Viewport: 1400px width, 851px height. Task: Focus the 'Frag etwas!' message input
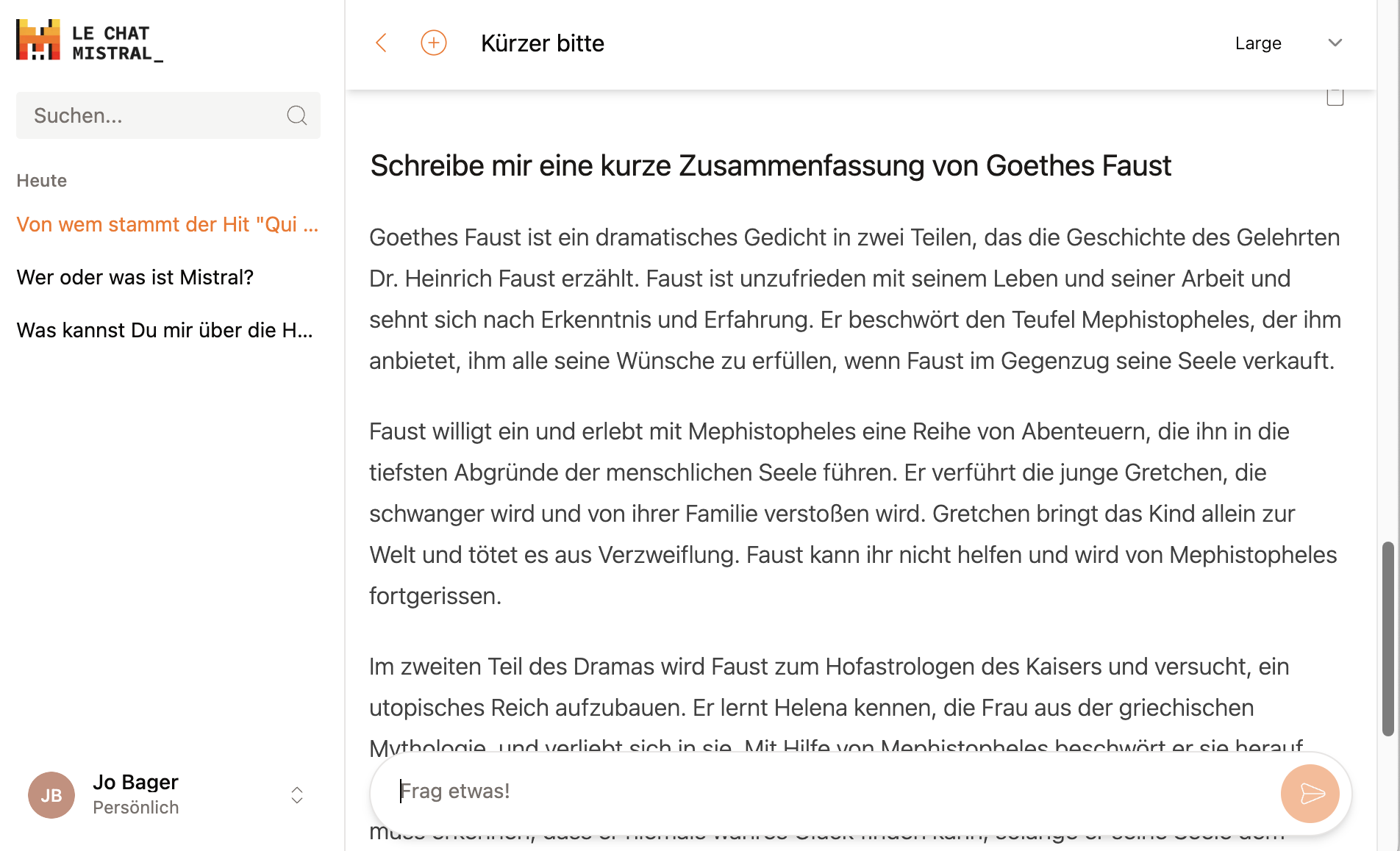pyautogui.click(x=824, y=791)
